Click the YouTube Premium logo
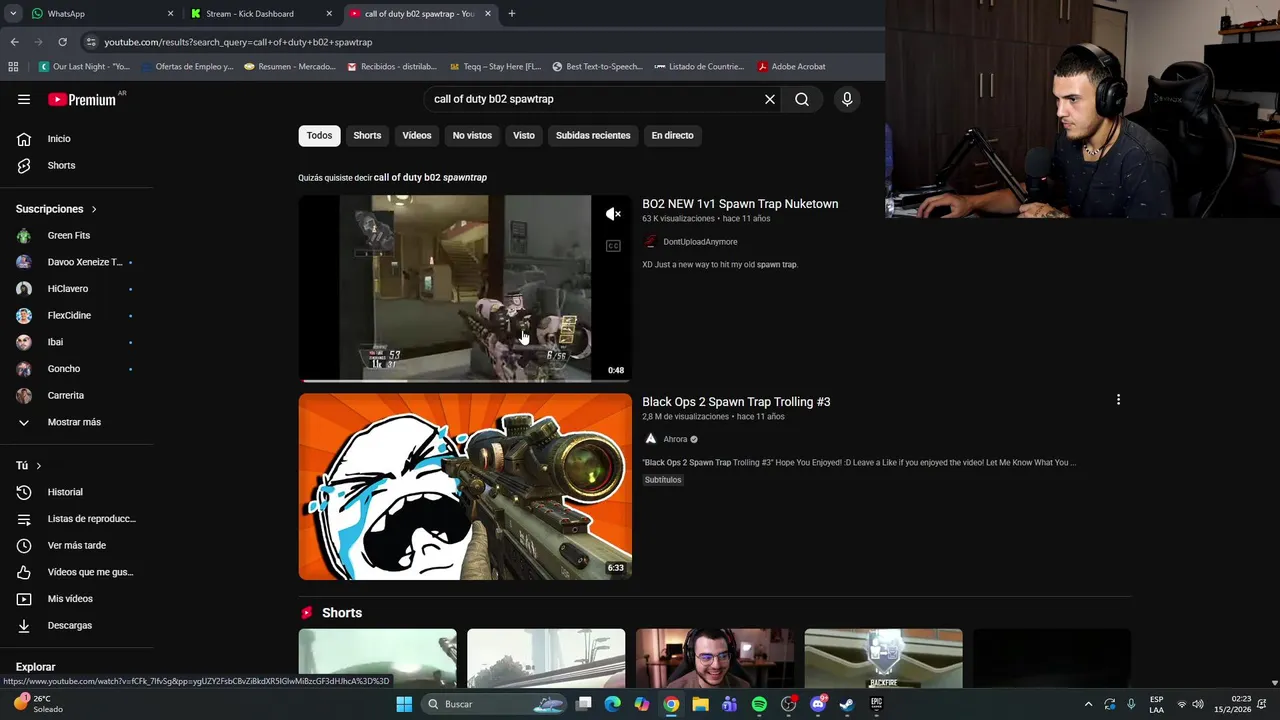This screenshot has width=1280, height=720. [82, 99]
